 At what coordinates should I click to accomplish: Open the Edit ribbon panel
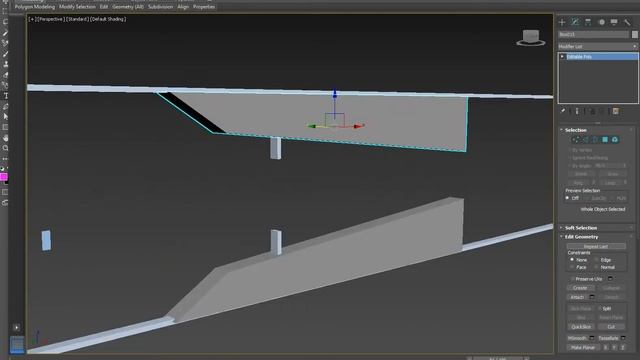[104, 7]
